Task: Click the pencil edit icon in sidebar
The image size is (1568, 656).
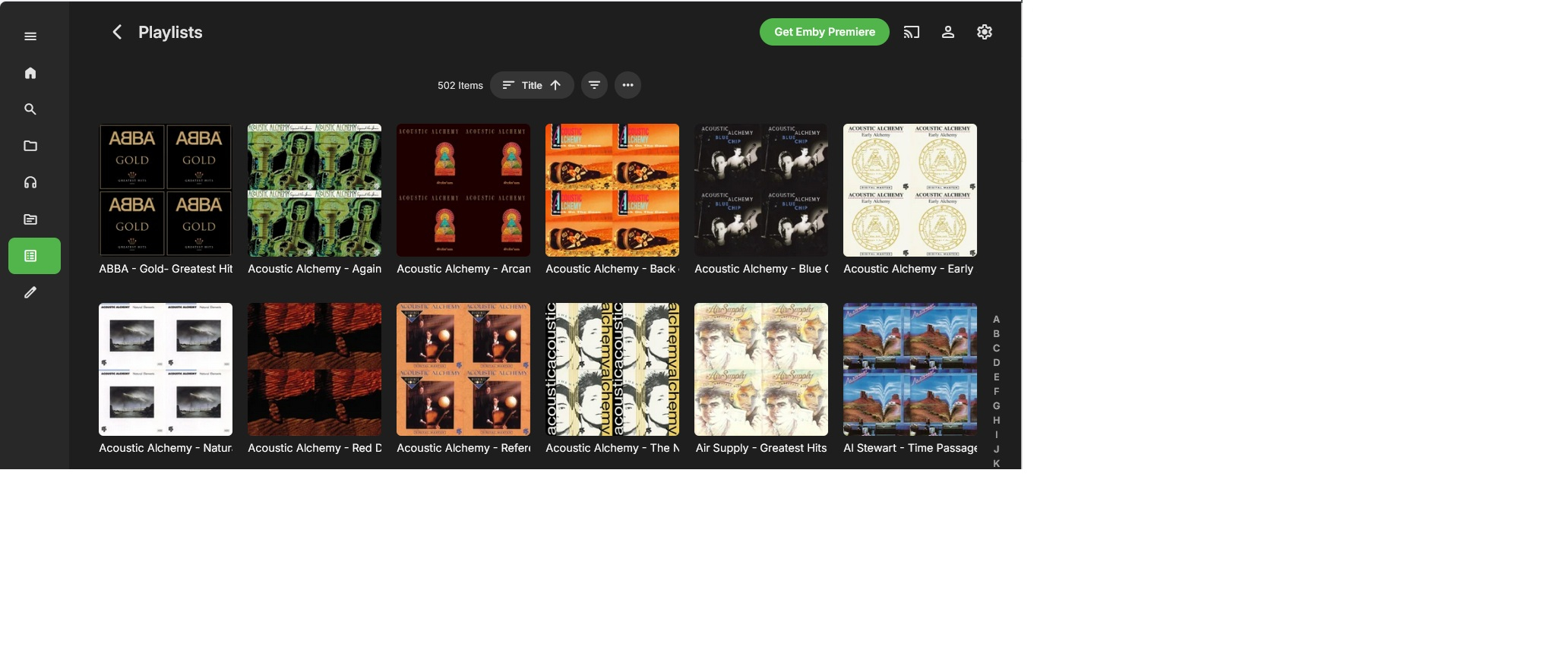Action: (30, 292)
